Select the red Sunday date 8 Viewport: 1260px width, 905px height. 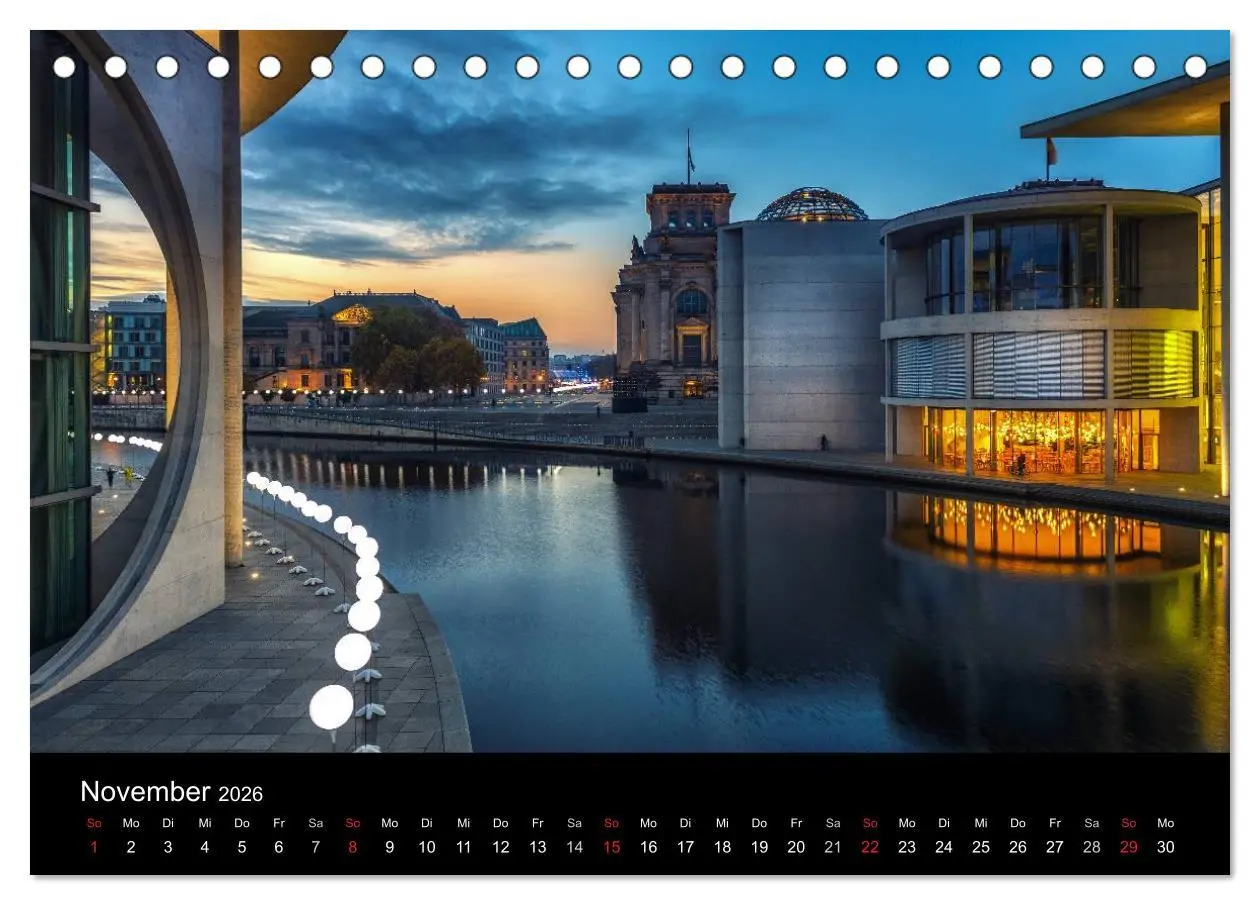click(353, 847)
